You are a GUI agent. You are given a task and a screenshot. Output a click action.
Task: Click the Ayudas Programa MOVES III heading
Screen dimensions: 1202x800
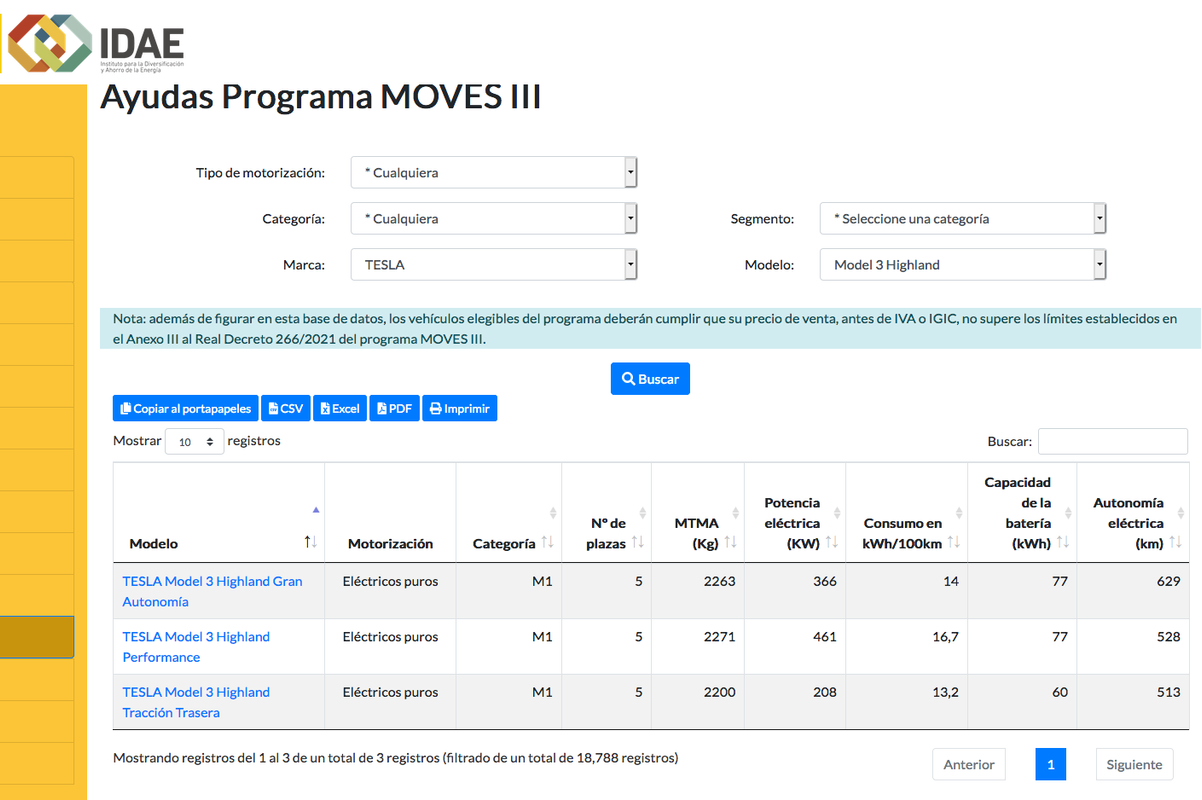(321, 97)
